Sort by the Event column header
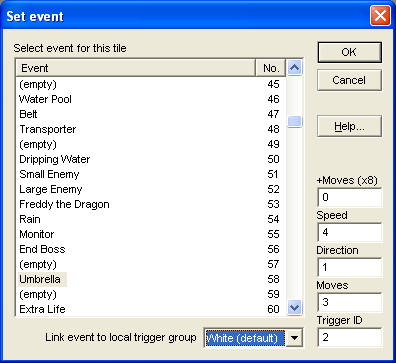The image size is (396, 363). (x=136, y=68)
